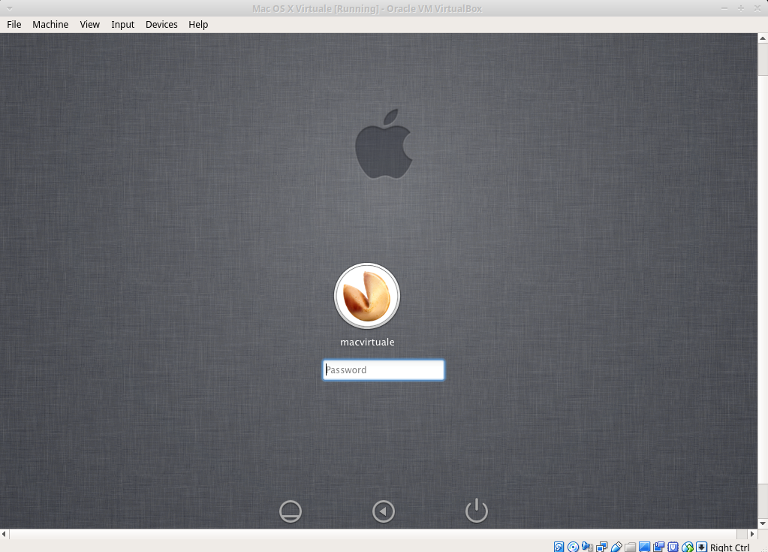This screenshot has height=552, width=768.
Task: Click the horizontal scrollbar right arrow
Action: coord(753,534)
